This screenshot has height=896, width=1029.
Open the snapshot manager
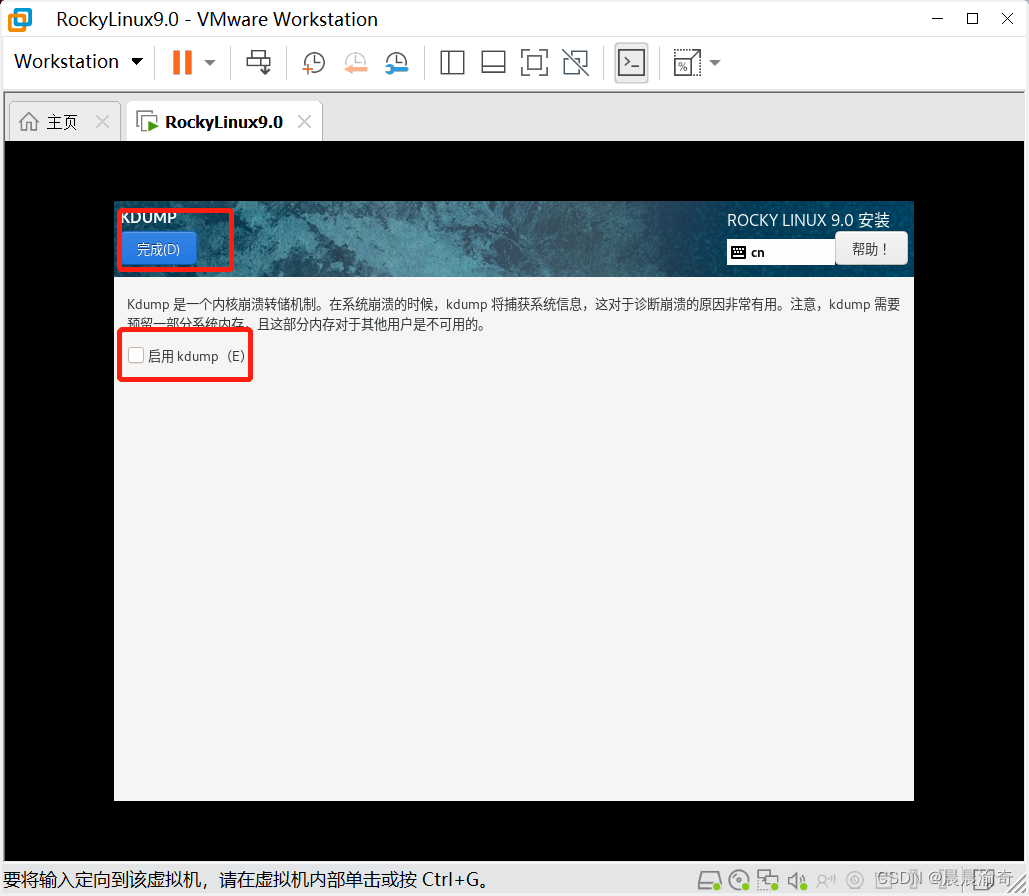click(x=396, y=63)
